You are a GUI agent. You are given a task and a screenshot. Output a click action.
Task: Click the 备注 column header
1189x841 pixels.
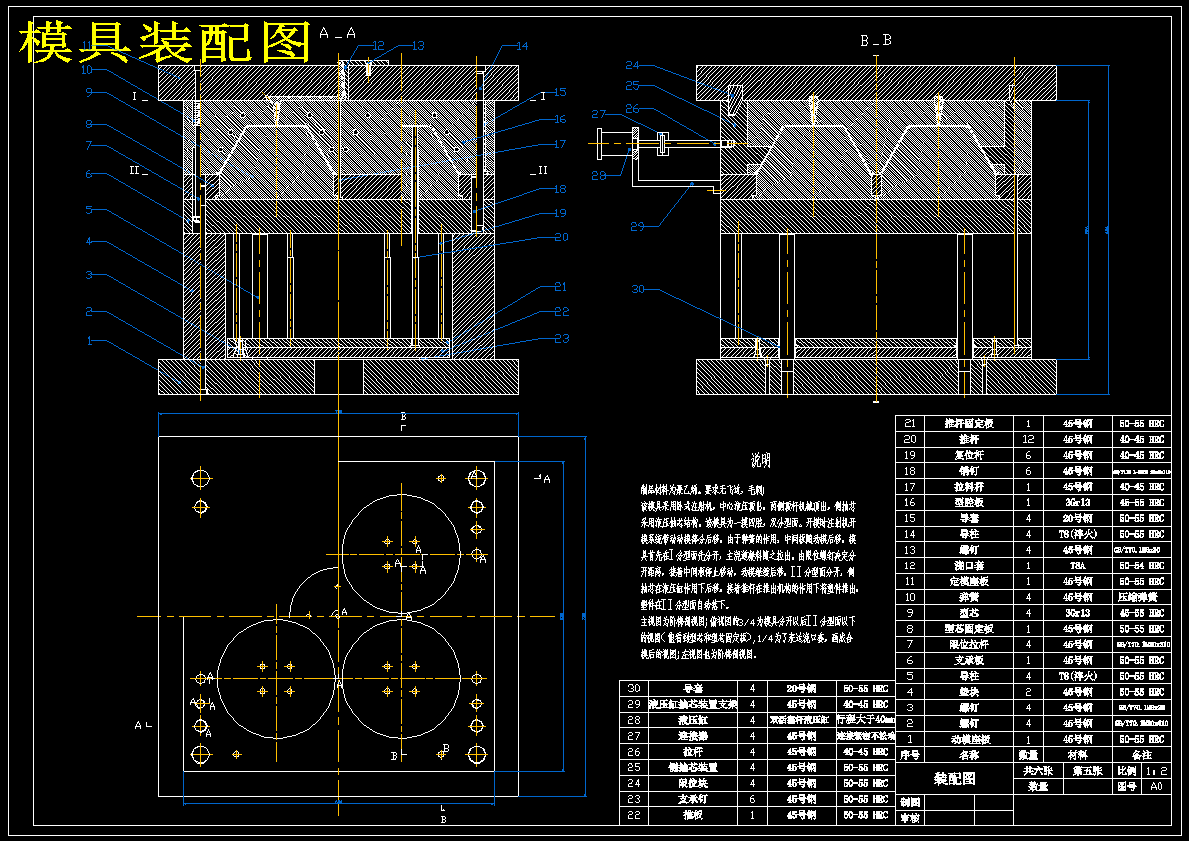click(x=1141, y=755)
